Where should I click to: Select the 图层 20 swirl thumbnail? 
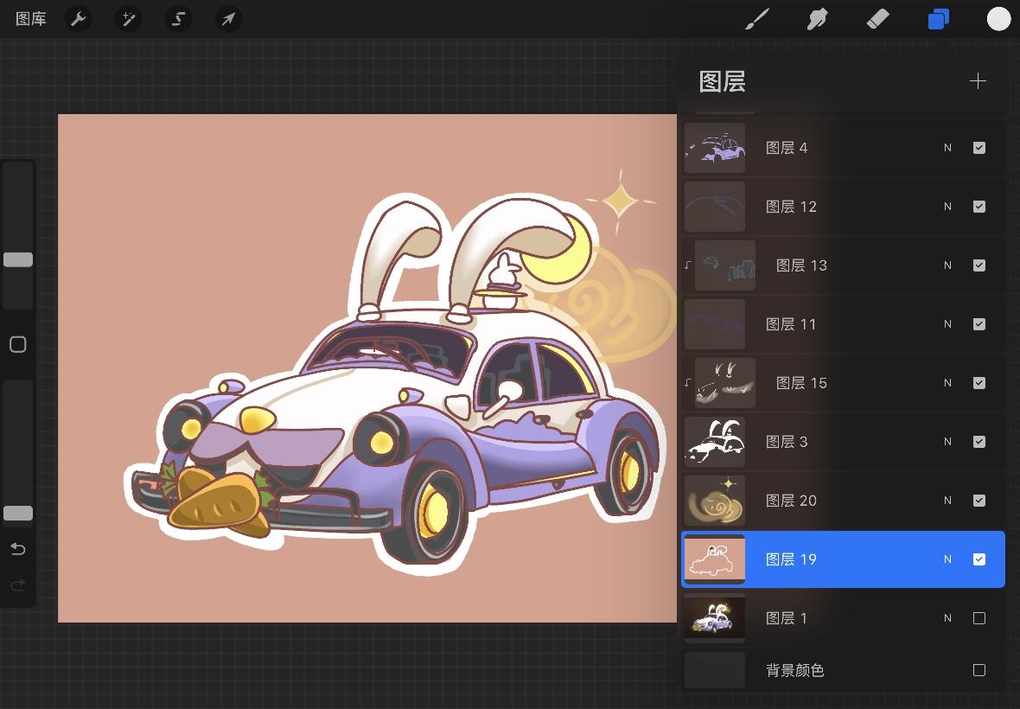point(715,500)
